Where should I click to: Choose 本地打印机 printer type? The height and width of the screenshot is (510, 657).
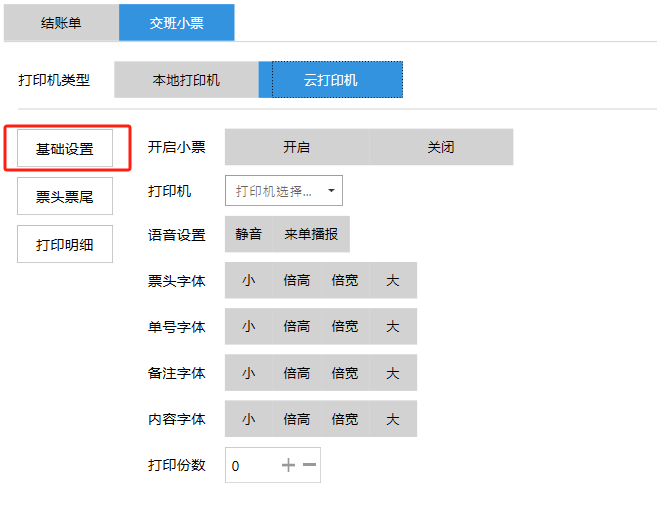[186, 80]
